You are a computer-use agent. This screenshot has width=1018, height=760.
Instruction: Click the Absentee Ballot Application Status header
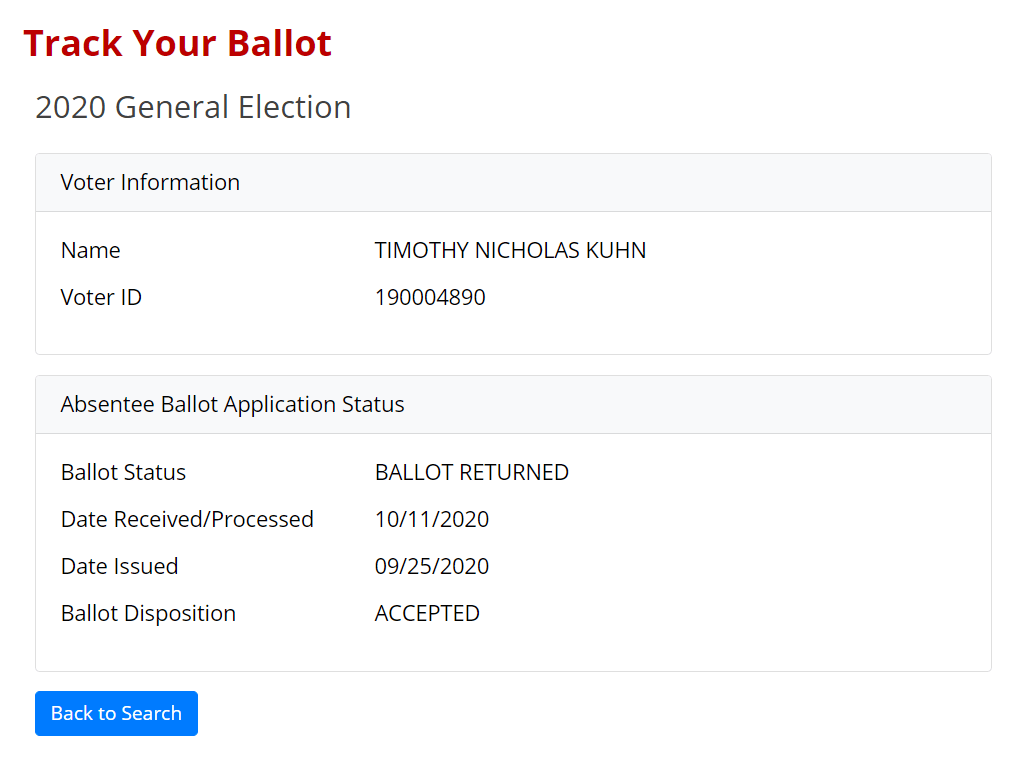tap(232, 404)
